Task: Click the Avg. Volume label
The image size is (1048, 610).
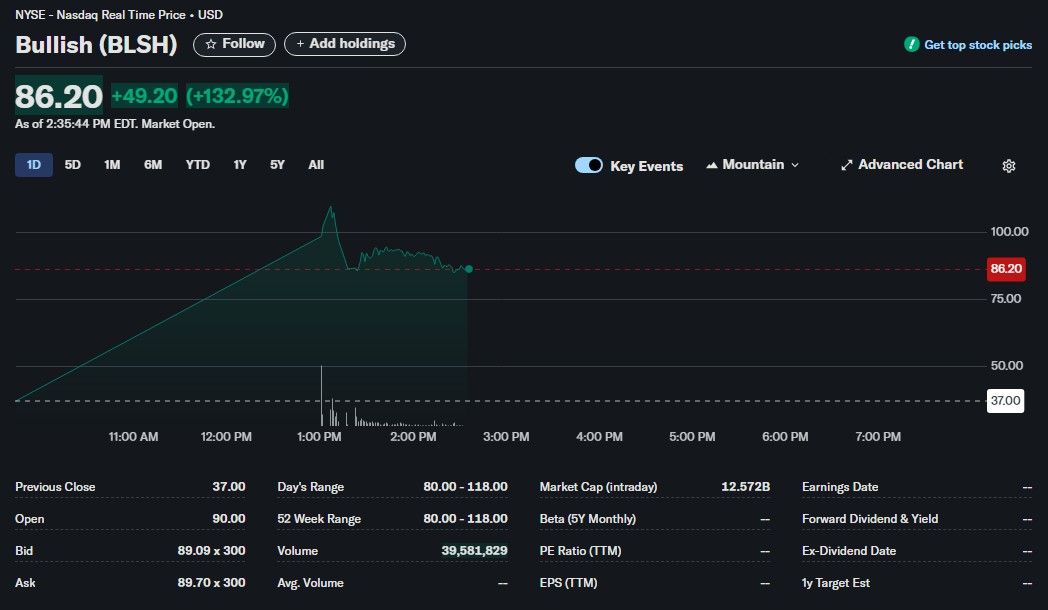Action: (310, 583)
